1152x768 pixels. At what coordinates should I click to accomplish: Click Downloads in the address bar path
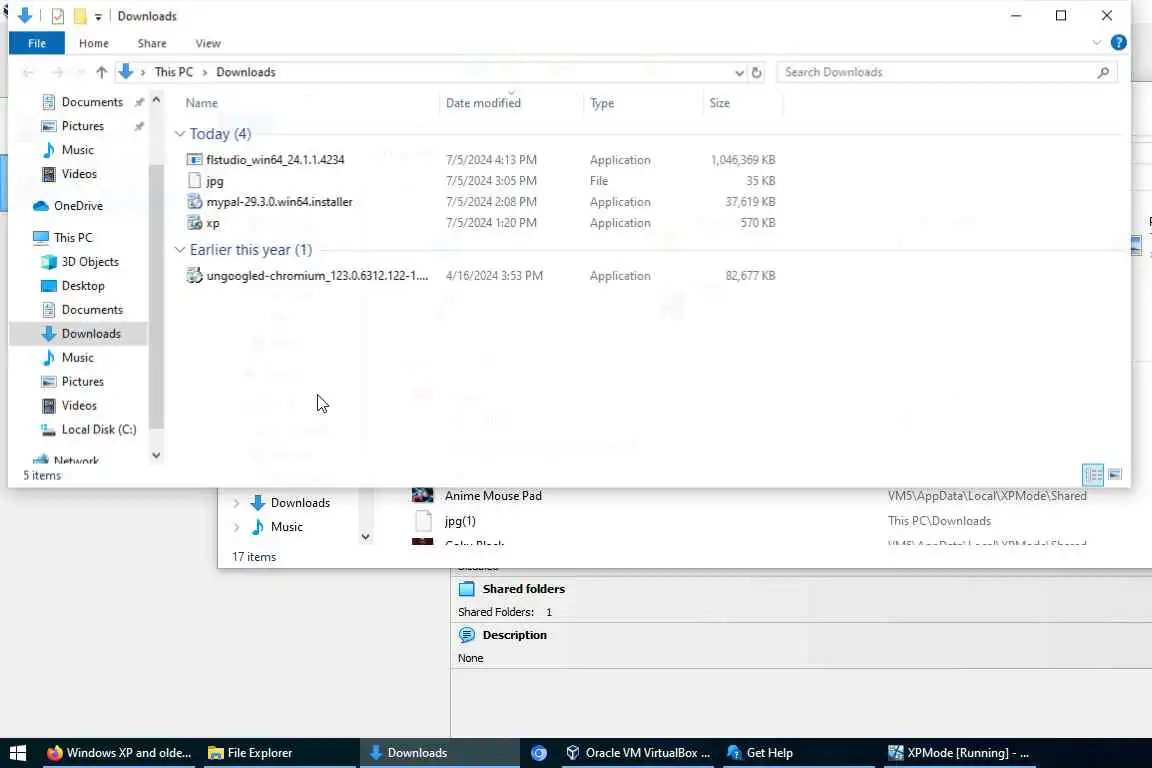click(245, 72)
